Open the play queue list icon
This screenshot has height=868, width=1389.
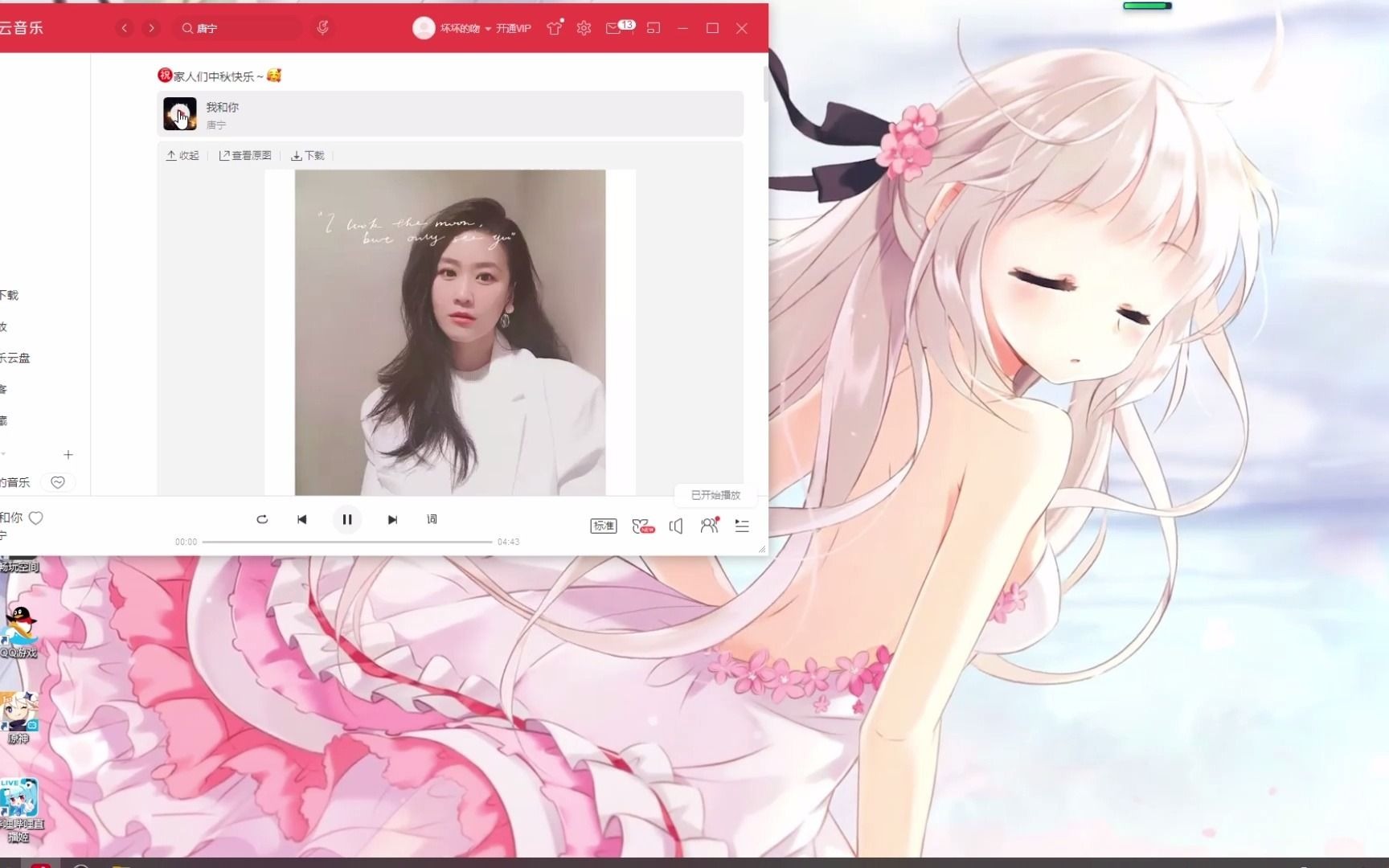[742, 526]
